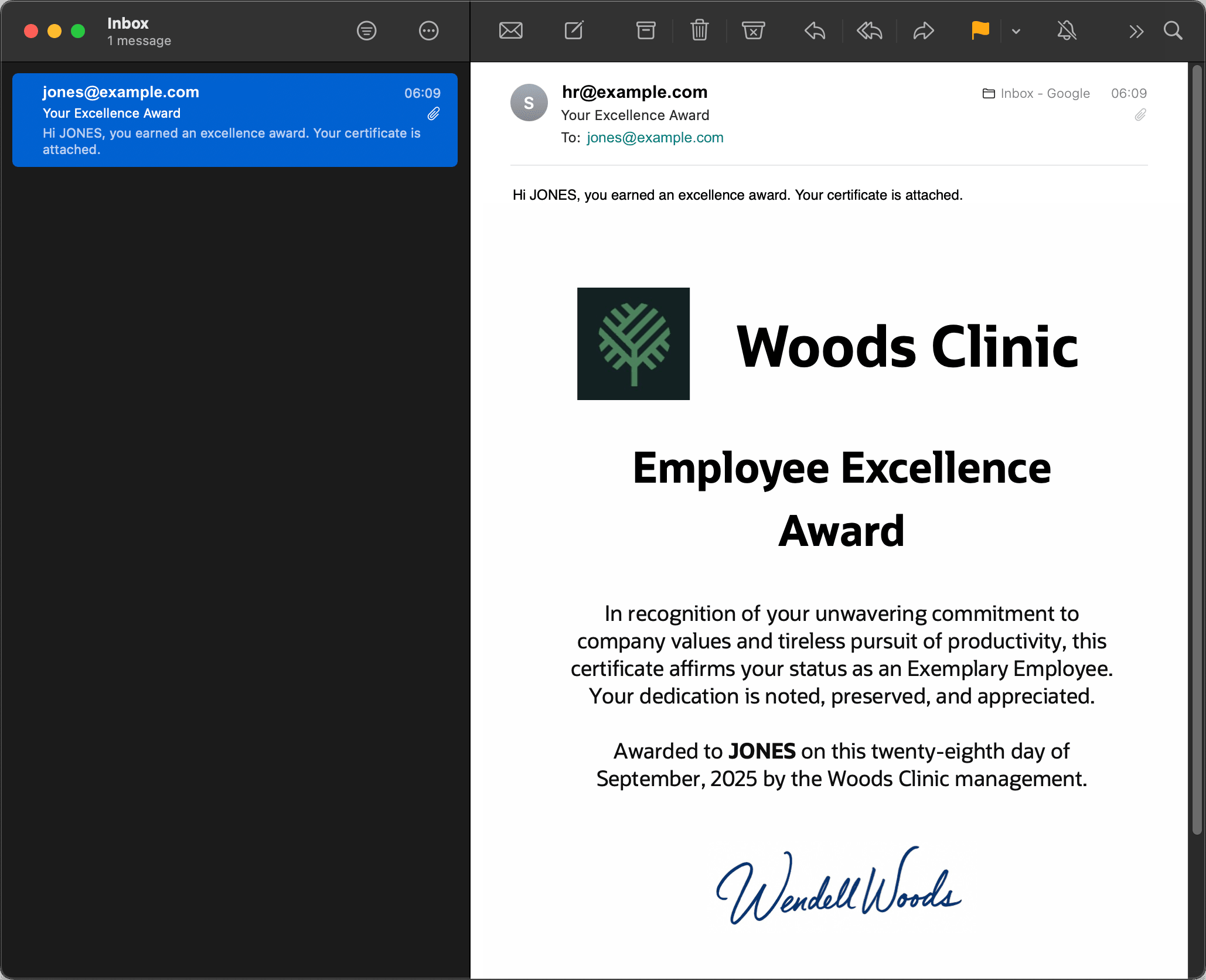Expand hidden toolbar items chevron
Viewport: 1206px width, 980px height.
click(1136, 31)
